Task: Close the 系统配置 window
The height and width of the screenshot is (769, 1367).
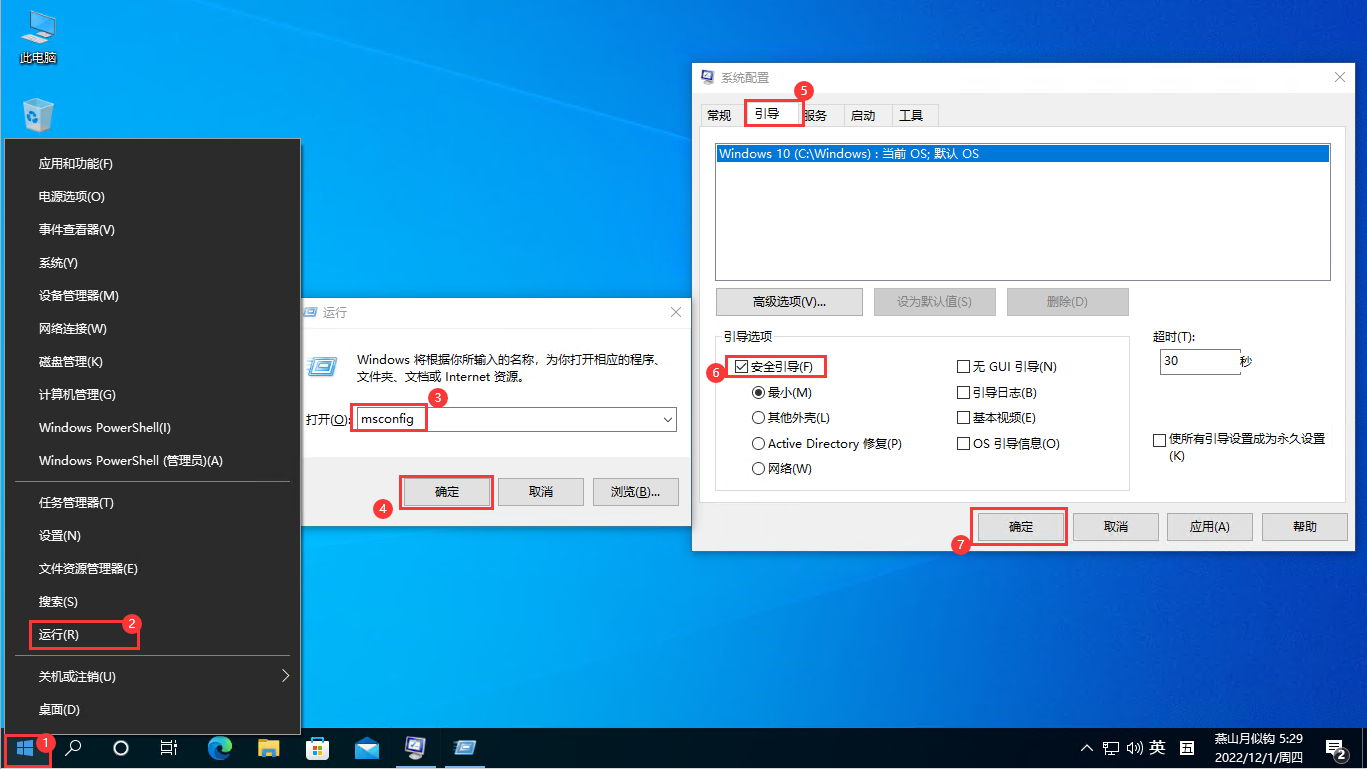Action: coord(1339,77)
